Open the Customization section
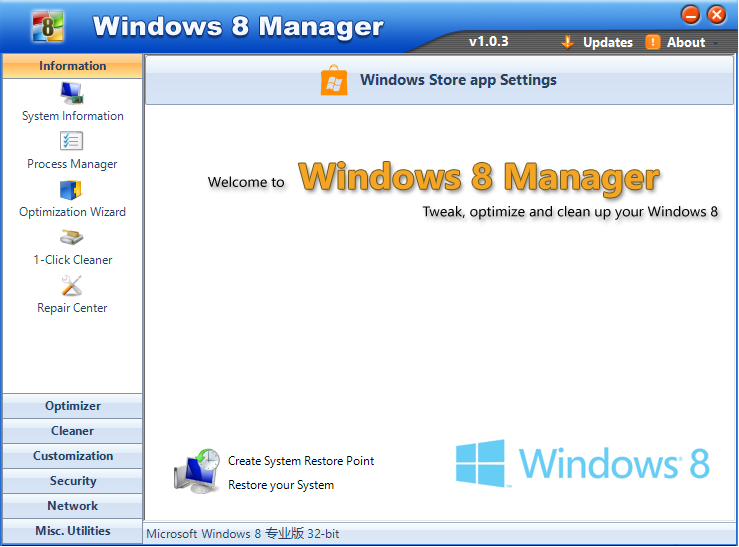 tap(73, 456)
